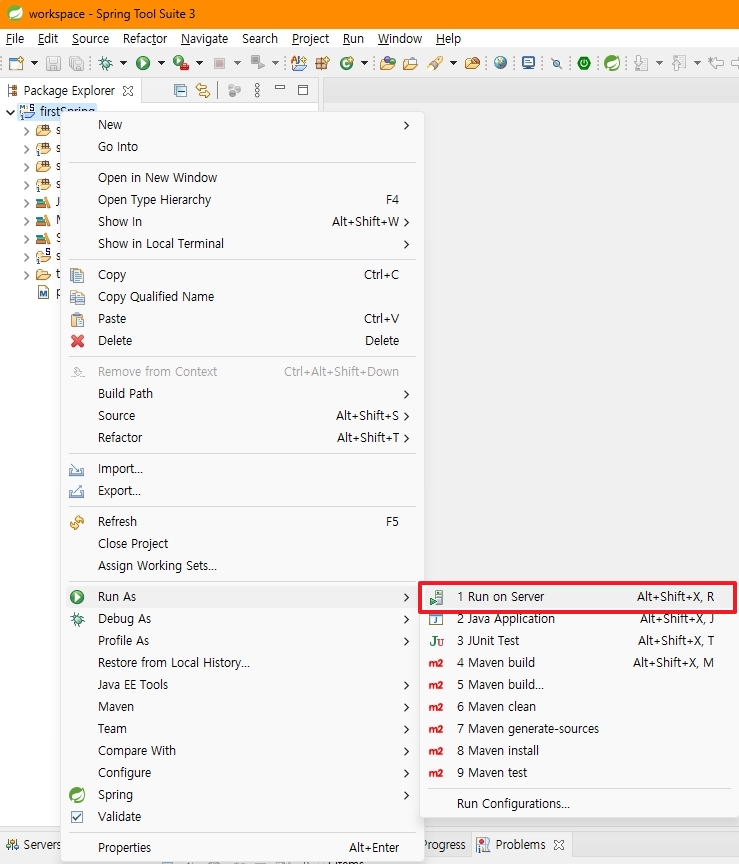
Task: Open the Project menu
Action: (x=310, y=39)
